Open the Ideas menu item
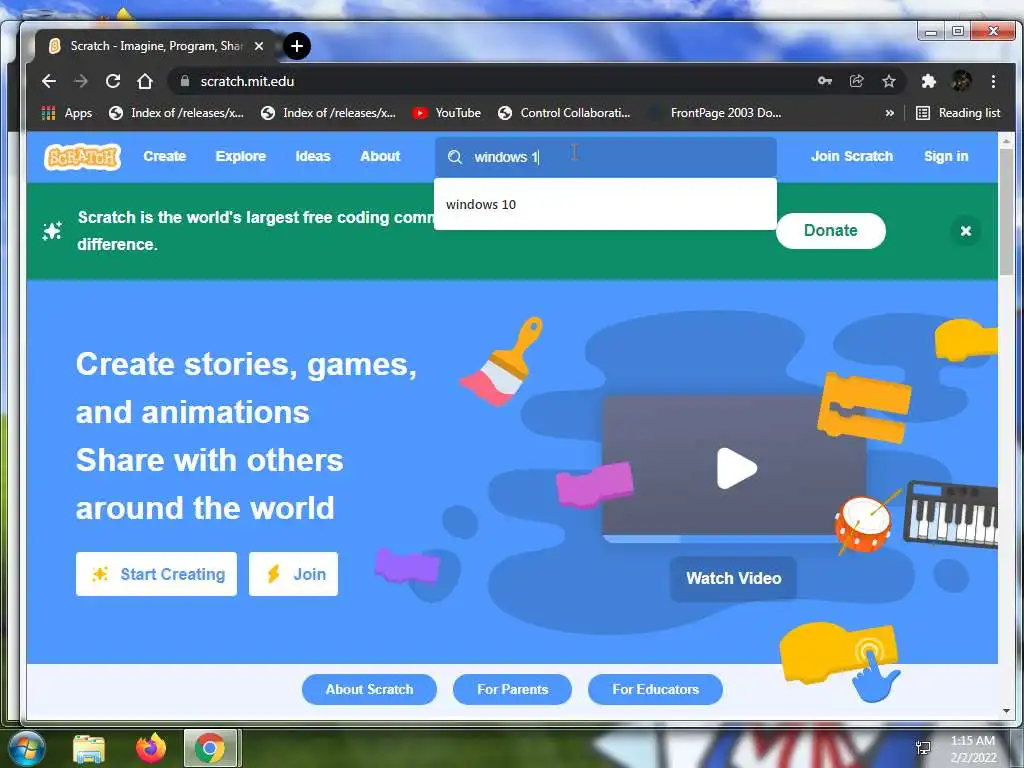This screenshot has width=1024, height=768. pyautogui.click(x=313, y=157)
